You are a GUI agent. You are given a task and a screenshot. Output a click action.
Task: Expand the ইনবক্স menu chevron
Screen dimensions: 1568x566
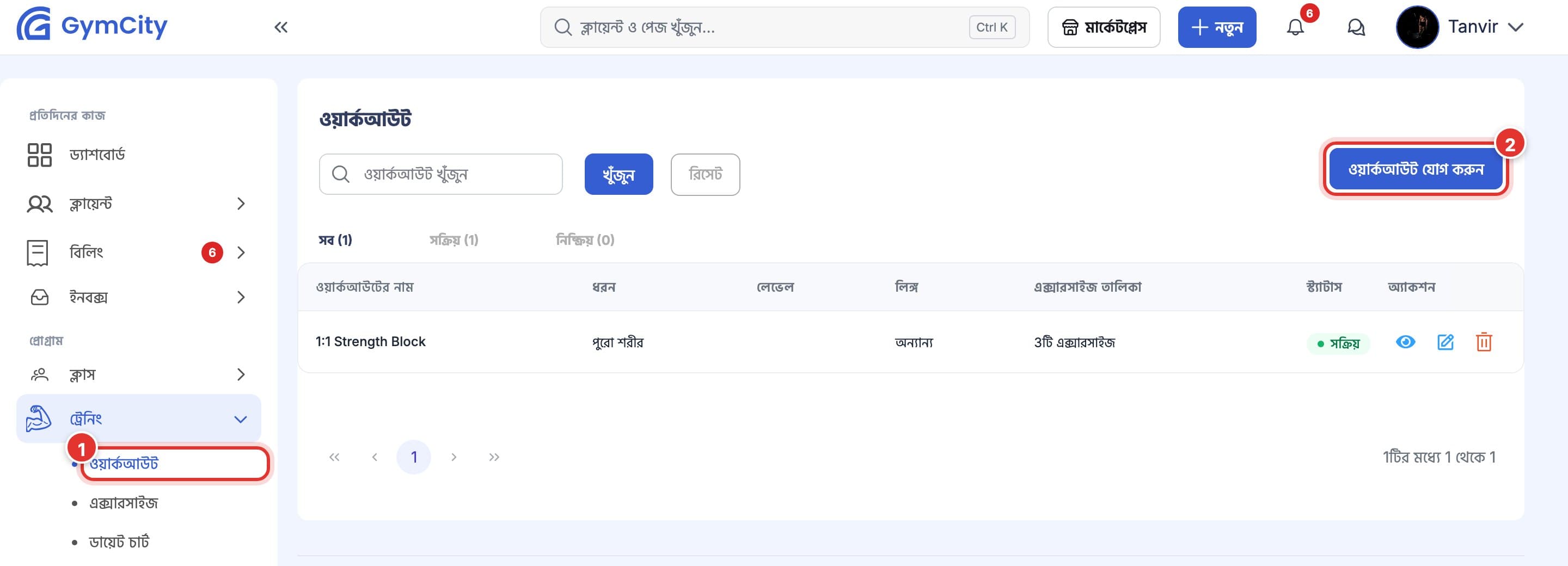[x=241, y=298]
